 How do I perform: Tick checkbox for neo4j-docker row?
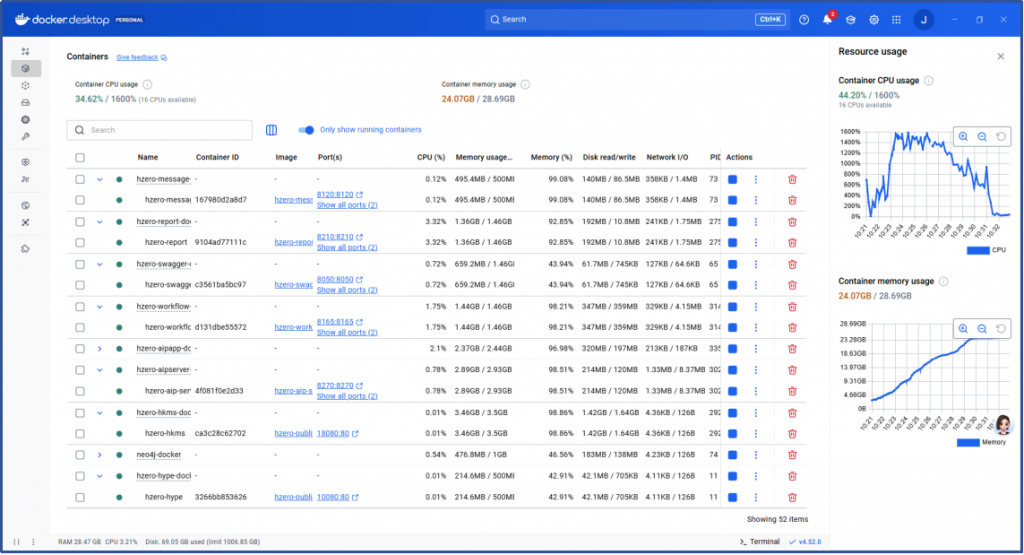pos(80,454)
